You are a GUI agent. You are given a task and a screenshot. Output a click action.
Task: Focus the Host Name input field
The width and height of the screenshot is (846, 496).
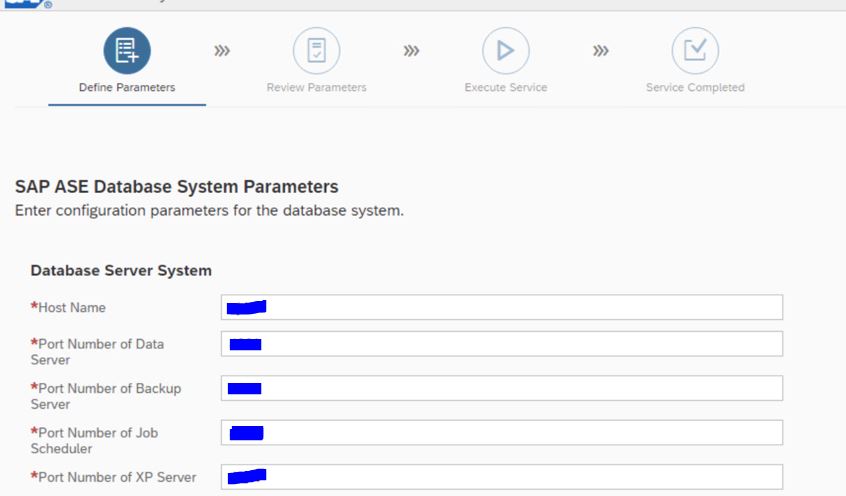pyautogui.click(x=502, y=307)
